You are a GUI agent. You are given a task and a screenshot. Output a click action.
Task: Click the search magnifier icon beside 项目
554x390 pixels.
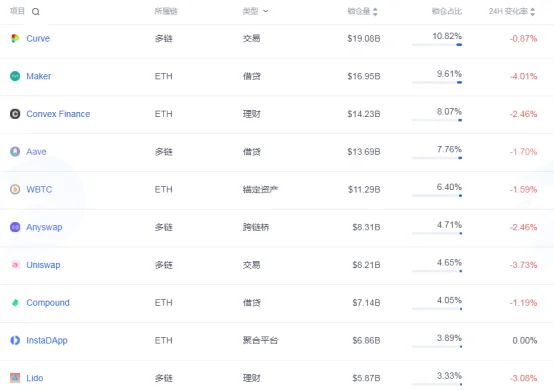tap(36, 12)
